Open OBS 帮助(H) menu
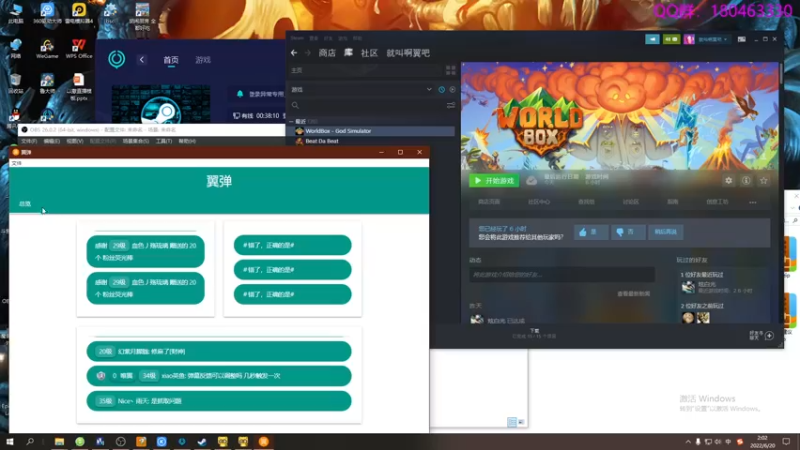Viewport: 800px width, 450px height. point(187,141)
